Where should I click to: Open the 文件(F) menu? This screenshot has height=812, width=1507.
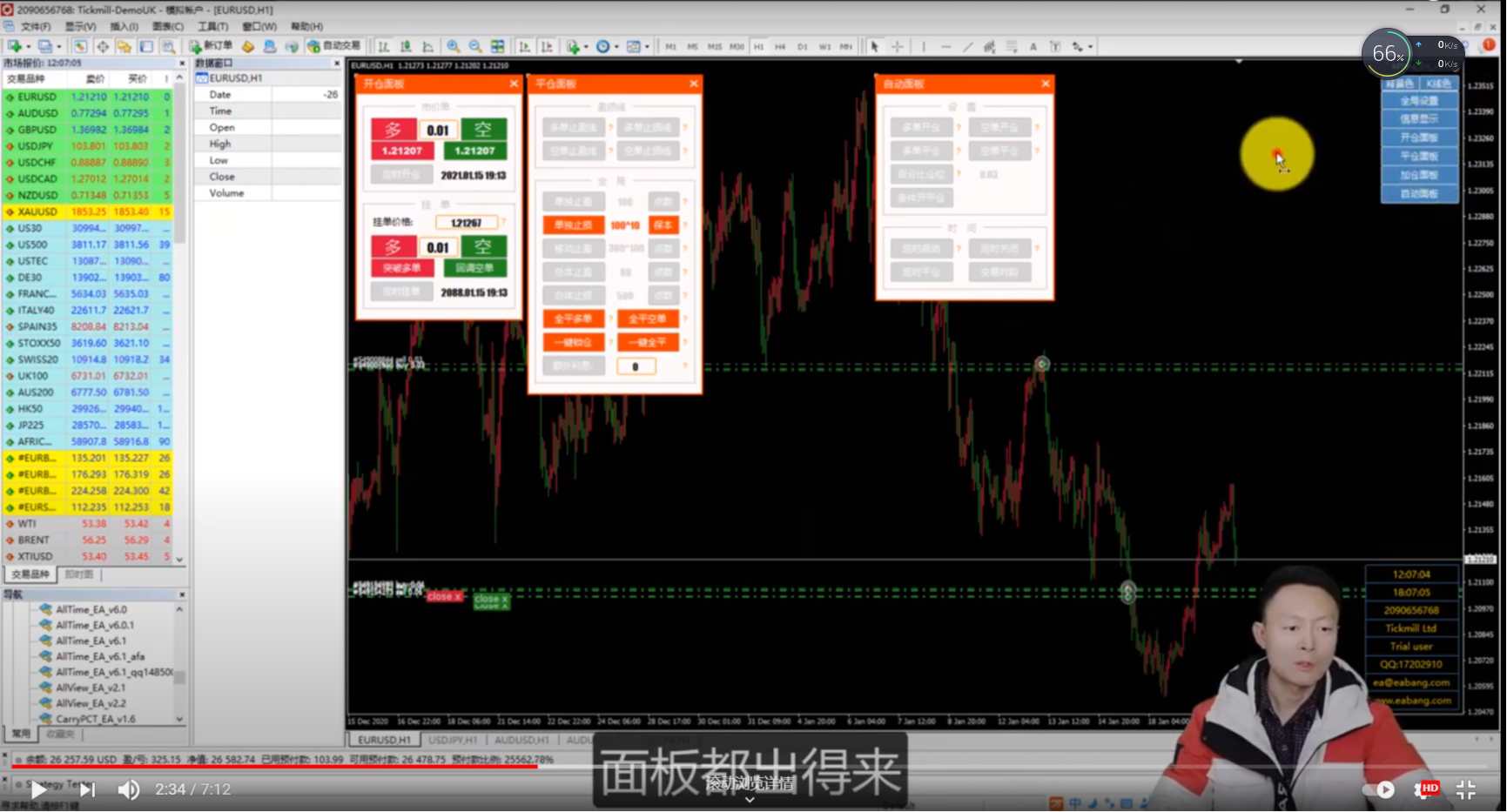click(x=36, y=27)
